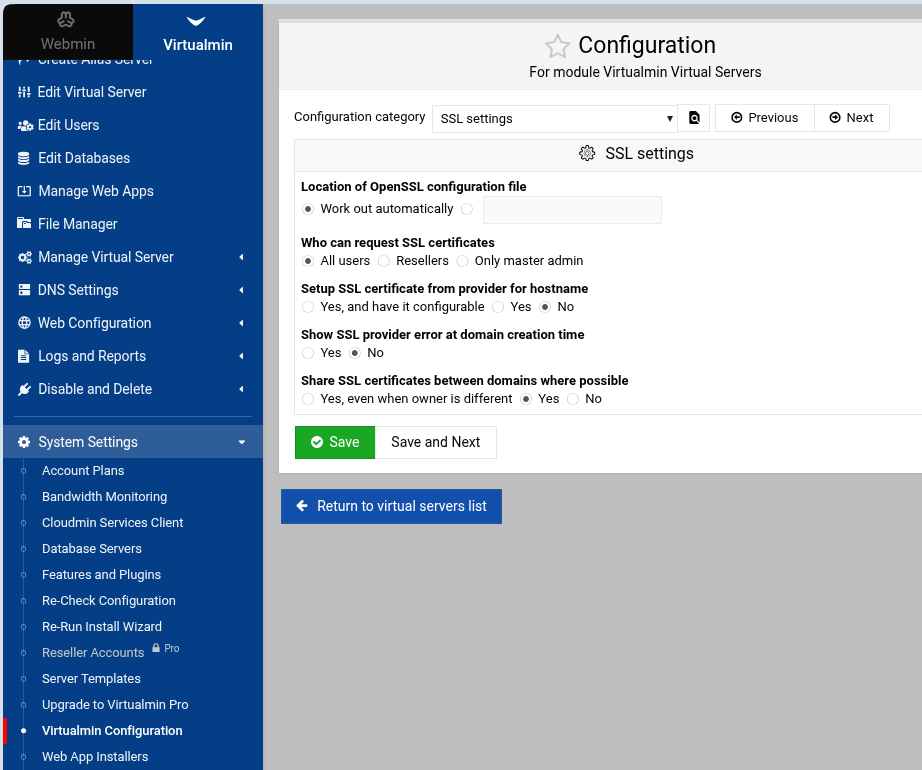Click the search icon next to category dropdown
922x770 pixels.
point(693,118)
